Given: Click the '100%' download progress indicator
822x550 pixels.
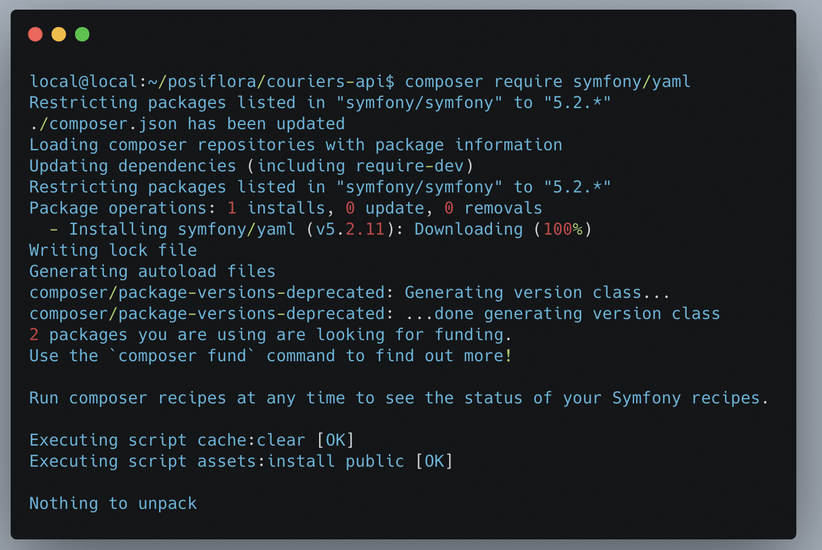Looking at the screenshot, I should click(x=563, y=229).
